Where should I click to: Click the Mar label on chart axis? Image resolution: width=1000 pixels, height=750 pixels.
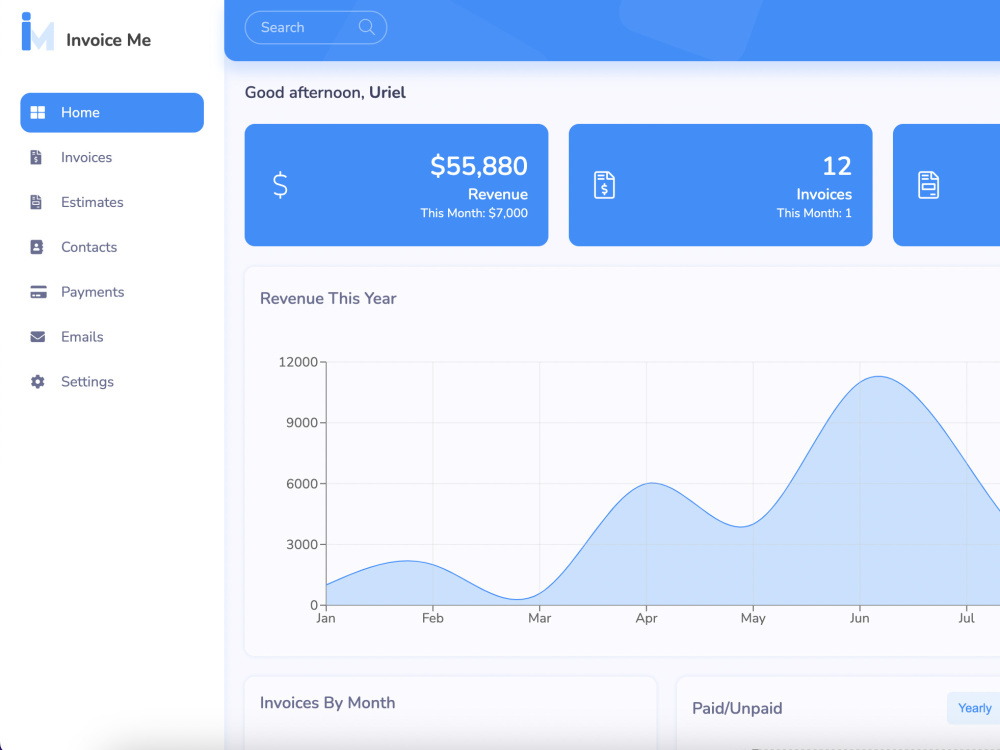[x=540, y=618]
